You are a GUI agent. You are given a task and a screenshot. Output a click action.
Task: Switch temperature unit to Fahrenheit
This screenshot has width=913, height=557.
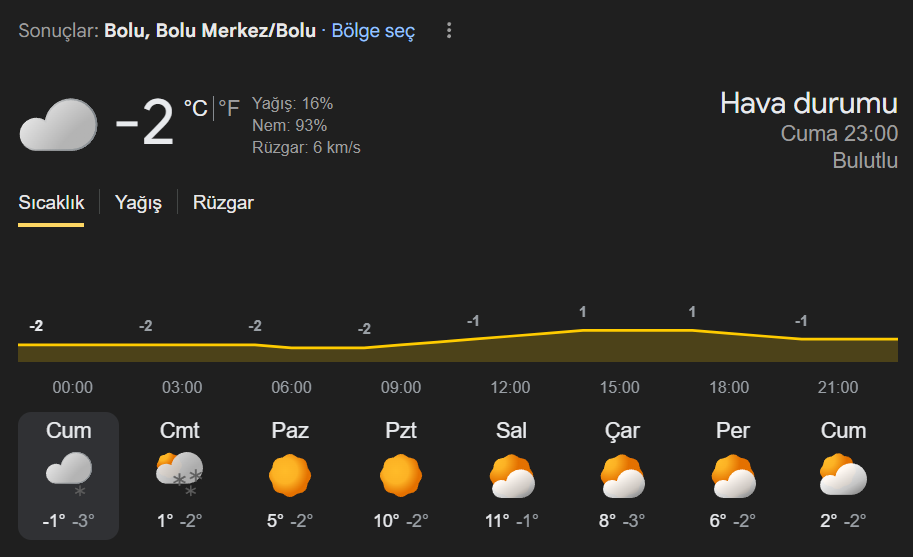click(x=229, y=108)
